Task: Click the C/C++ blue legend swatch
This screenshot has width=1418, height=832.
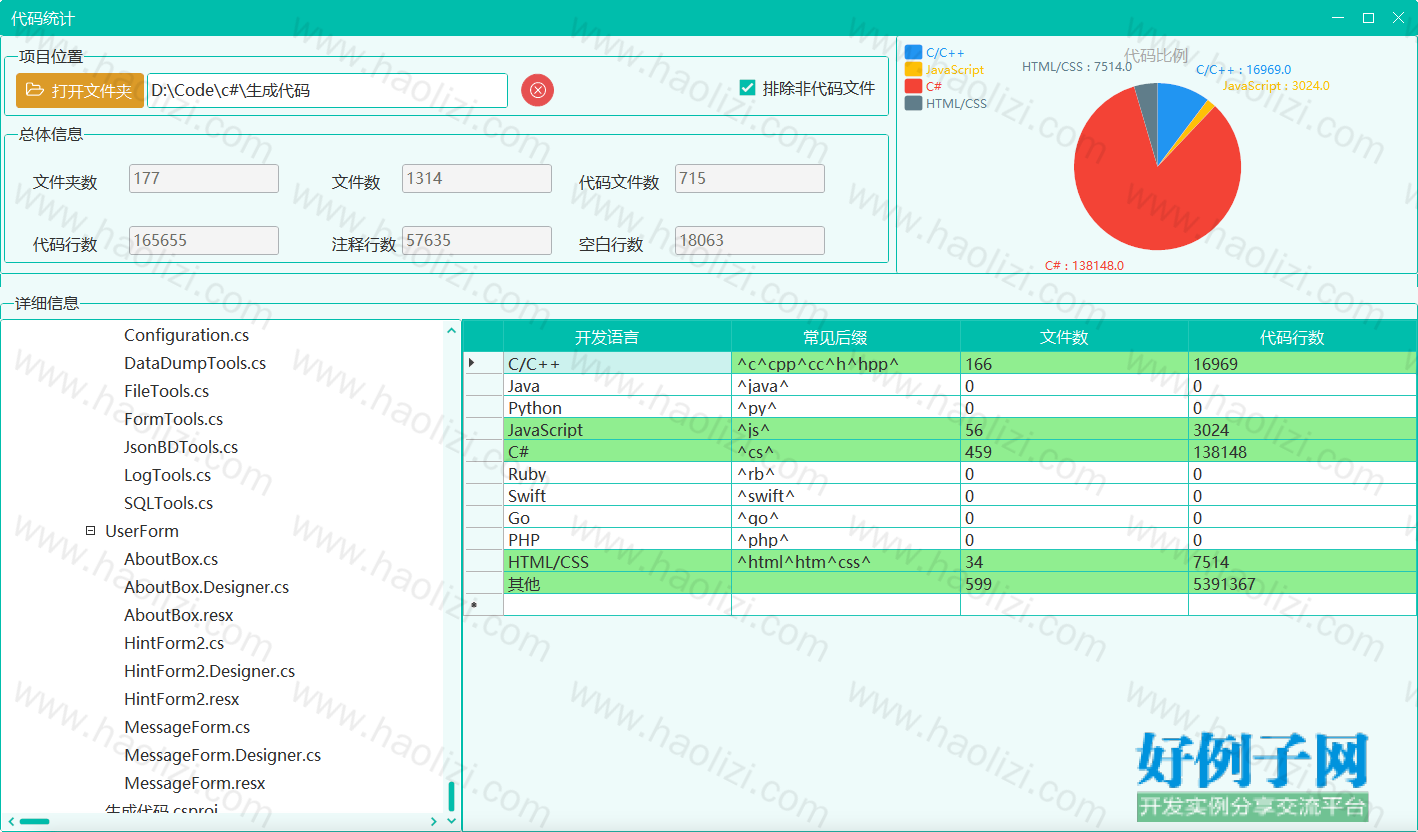Action: (913, 52)
